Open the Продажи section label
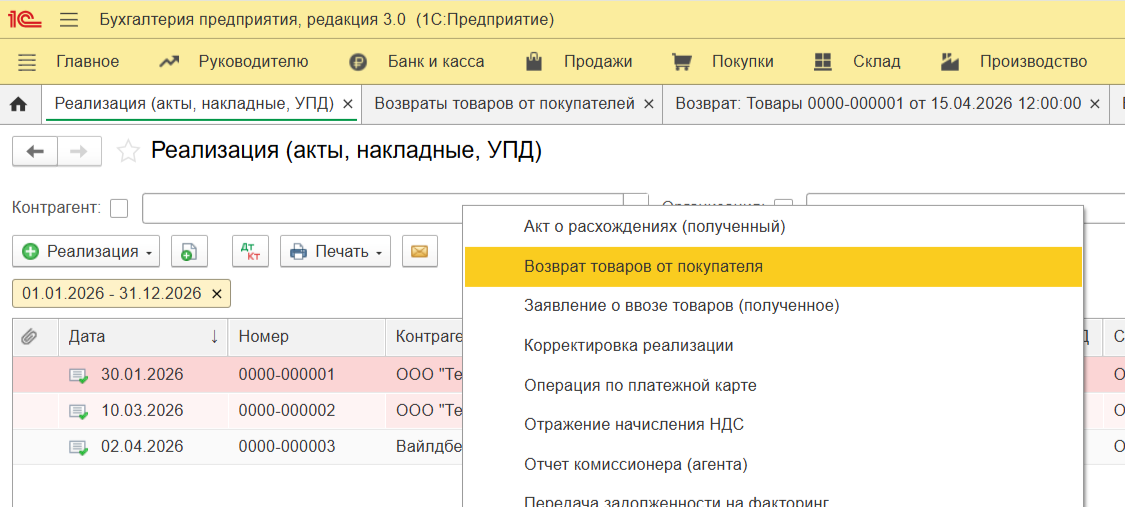Screen dimensions: 1125x507 [x=598, y=62]
